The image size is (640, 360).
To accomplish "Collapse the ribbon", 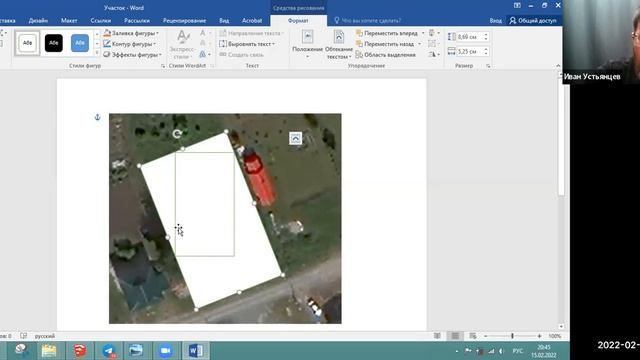I will pyautogui.click(x=558, y=66).
